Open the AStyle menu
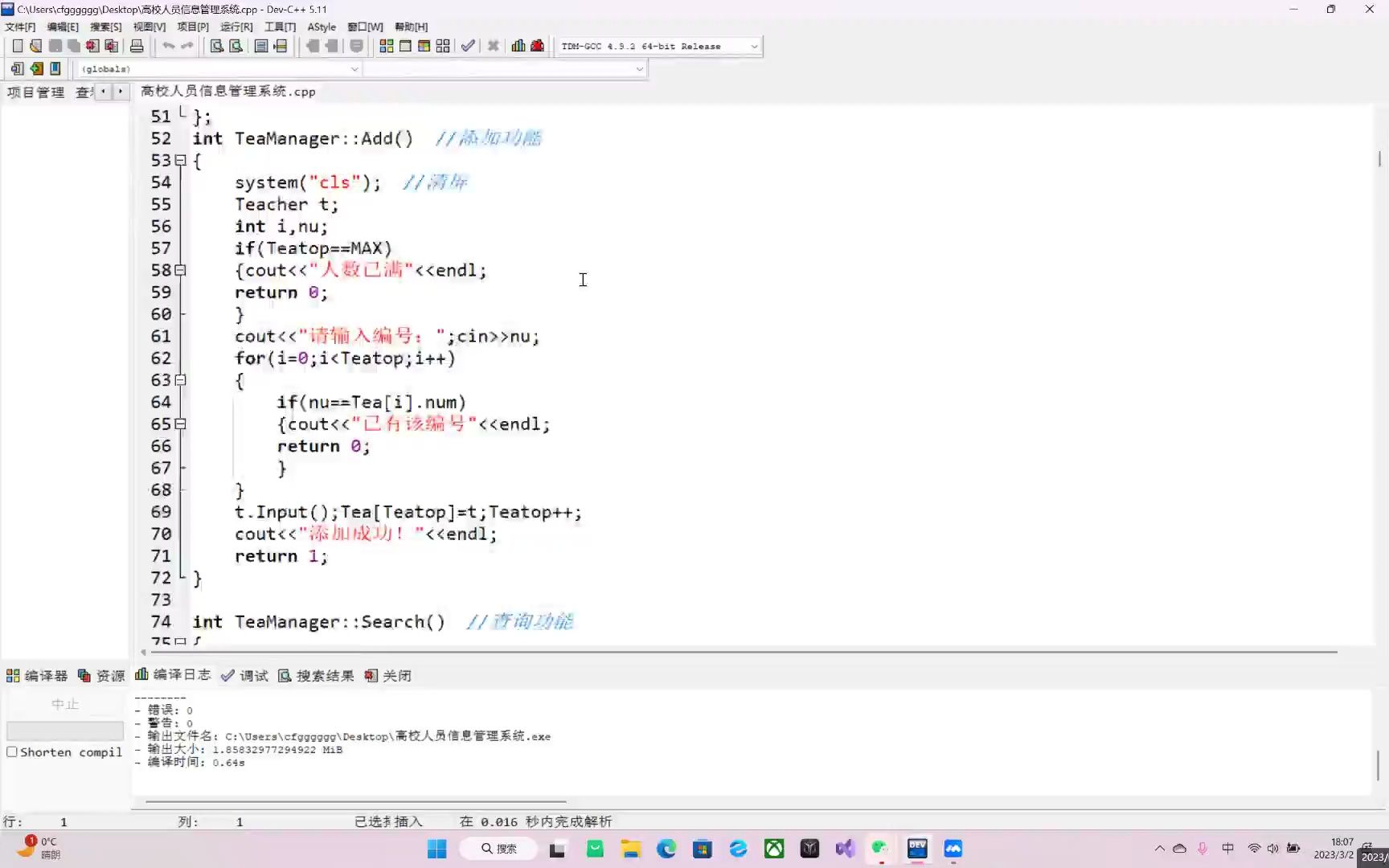The height and width of the screenshot is (868, 1389). 322,27
